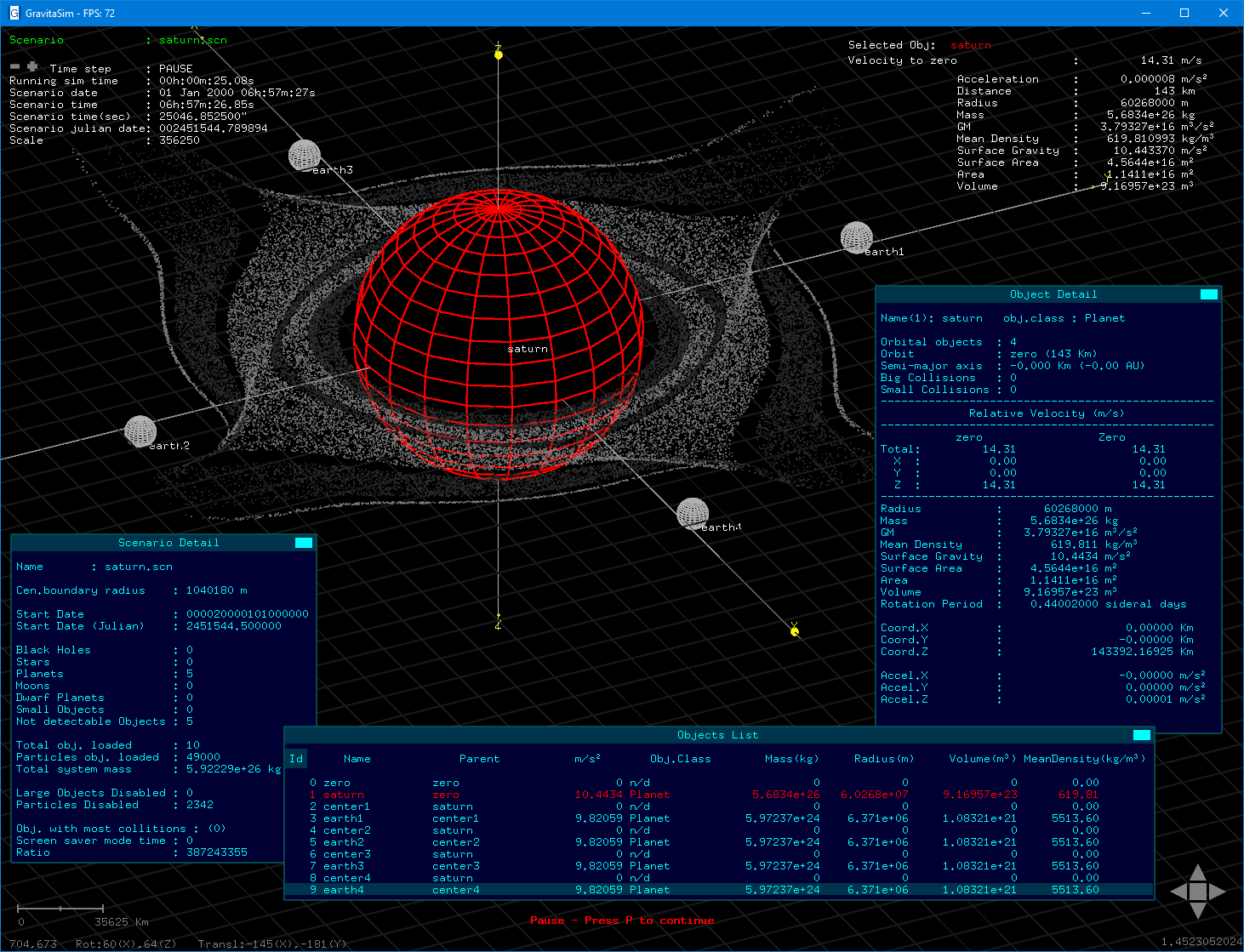Pan view left with navigation arrow
Viewport: 1244px width, 952px height.
(x=1178, y=892)
